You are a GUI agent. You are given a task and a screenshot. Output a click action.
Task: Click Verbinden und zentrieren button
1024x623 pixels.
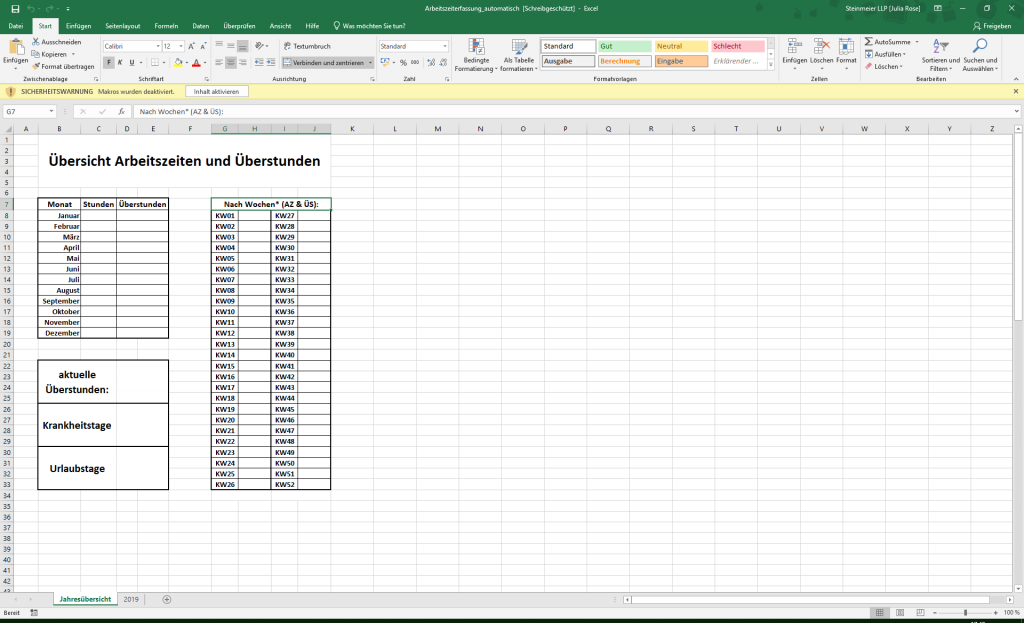click(324, 63)
